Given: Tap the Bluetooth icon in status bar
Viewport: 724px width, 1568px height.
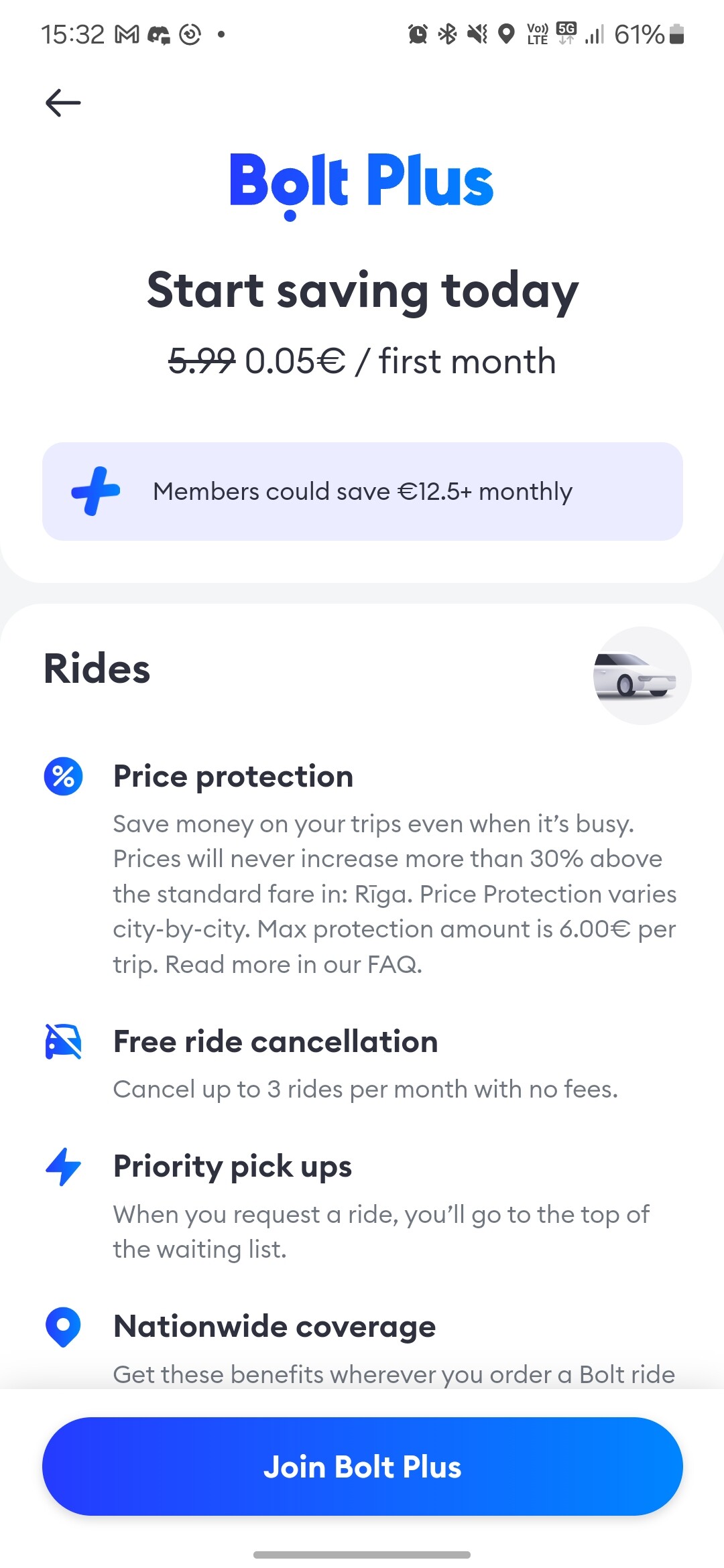Looking at the screenshot, I should tap(447, 34).
